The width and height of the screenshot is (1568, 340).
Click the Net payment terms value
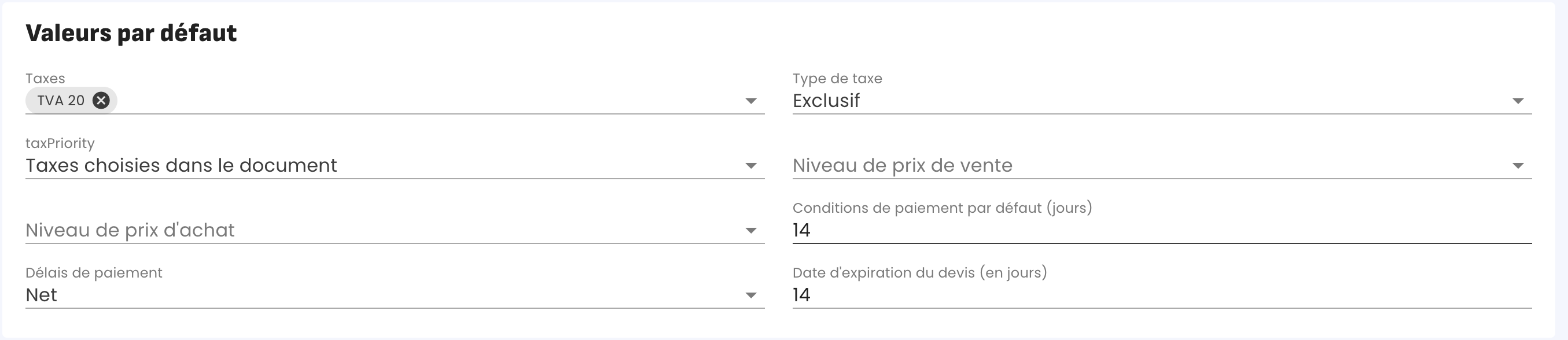tap(42, 295)
